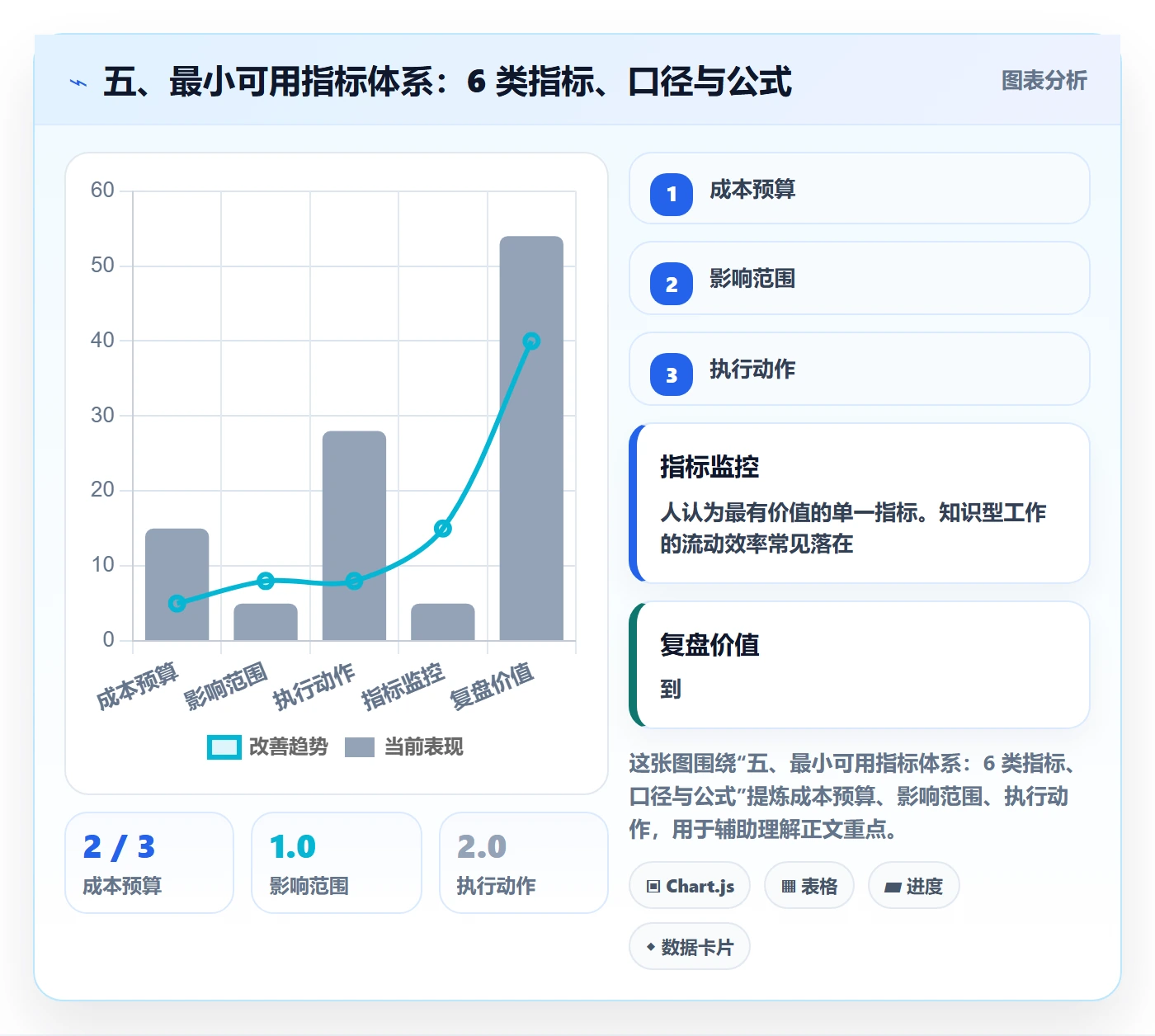Screen dimensions: 1155x1036
Task: Click the 成本预算 bar in the chart
Action: click(177, 584)
